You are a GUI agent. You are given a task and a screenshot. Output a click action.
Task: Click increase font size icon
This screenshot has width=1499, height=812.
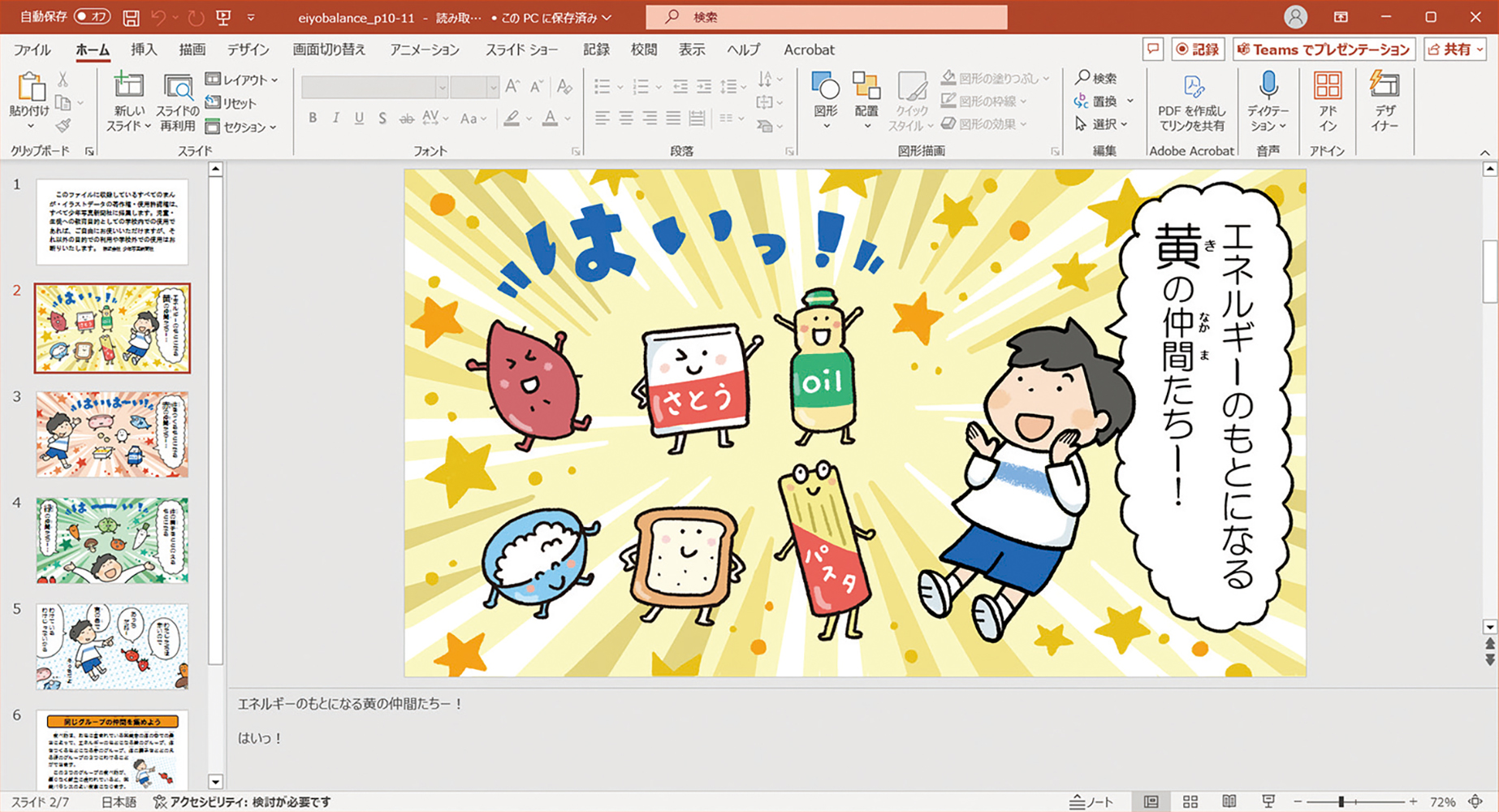pos(512,86)
